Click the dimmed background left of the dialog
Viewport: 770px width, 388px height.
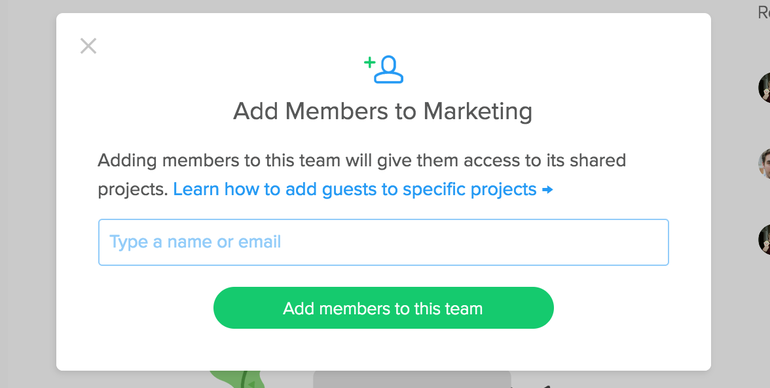28,194
